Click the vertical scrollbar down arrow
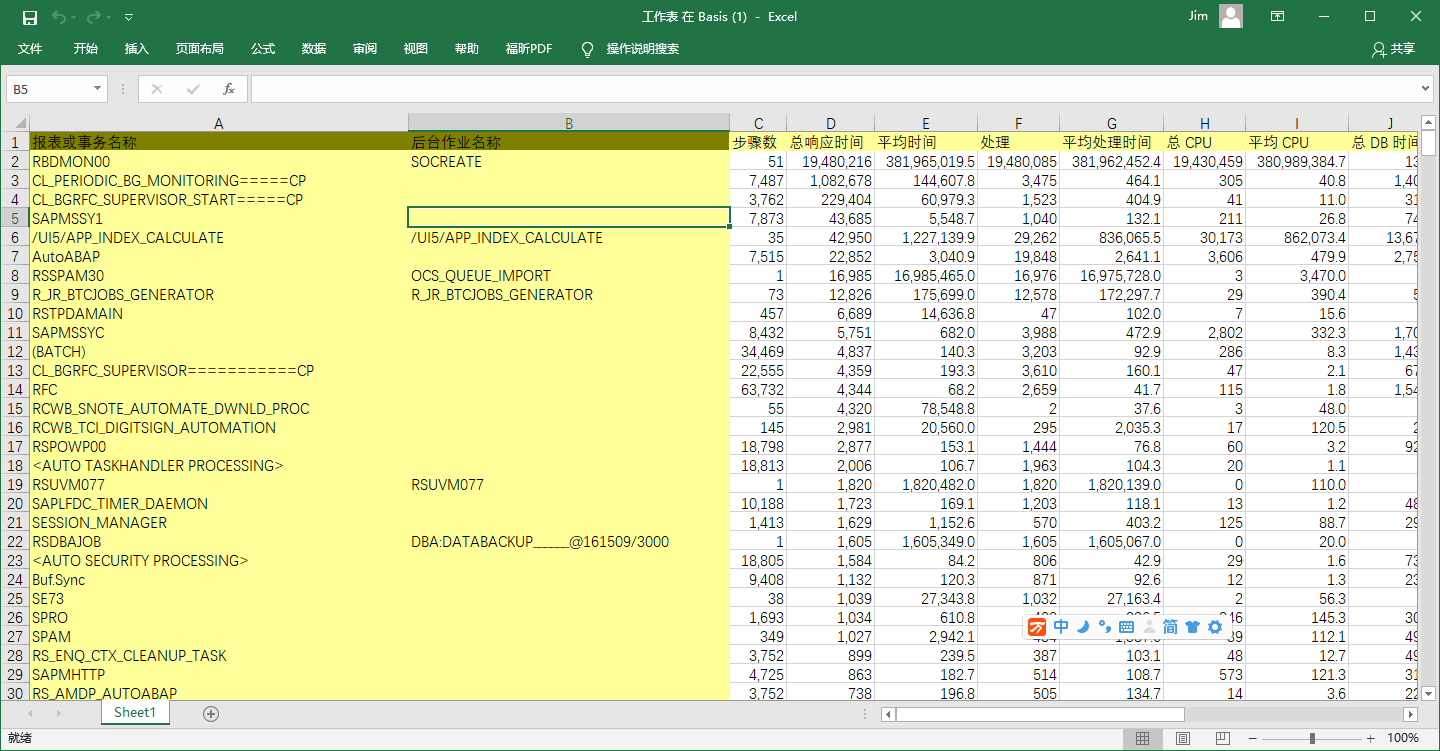The width and height of the screenshot is (1440, 751). [x=1429, y=692]
